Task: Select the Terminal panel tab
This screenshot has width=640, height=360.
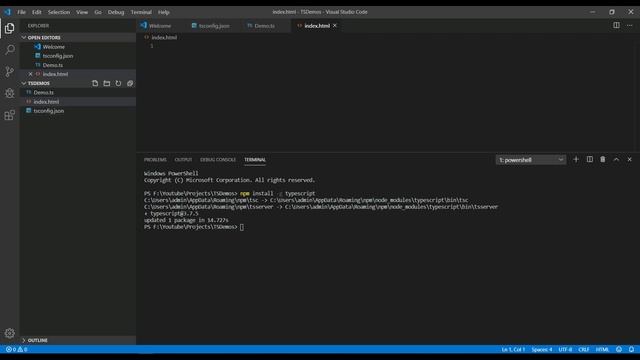Action: pos(255,160)
